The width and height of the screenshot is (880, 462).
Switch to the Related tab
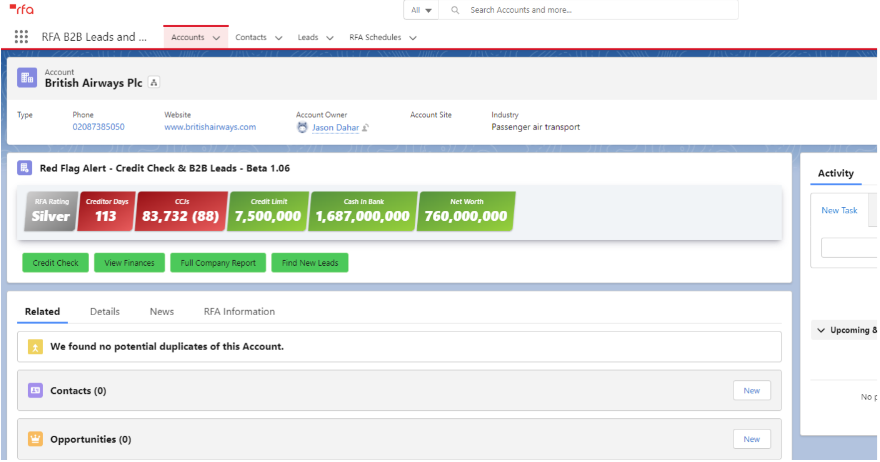(x=42, y=312)
